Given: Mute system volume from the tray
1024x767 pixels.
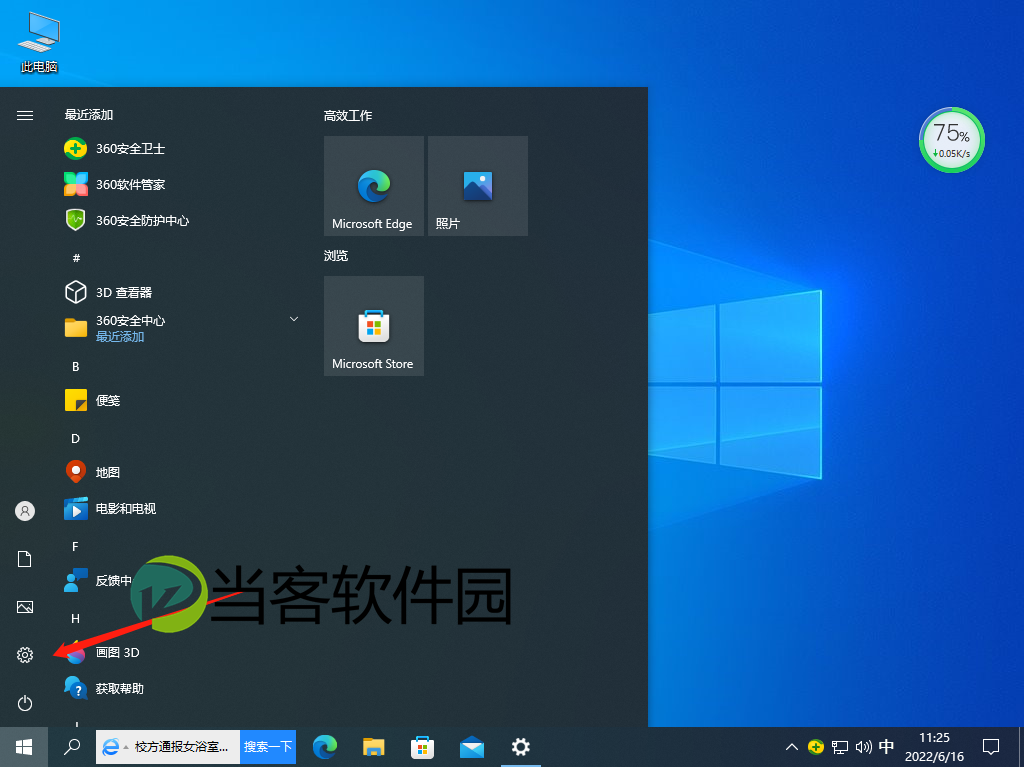Looking at the screenshot, I should (x=862, y=747).
